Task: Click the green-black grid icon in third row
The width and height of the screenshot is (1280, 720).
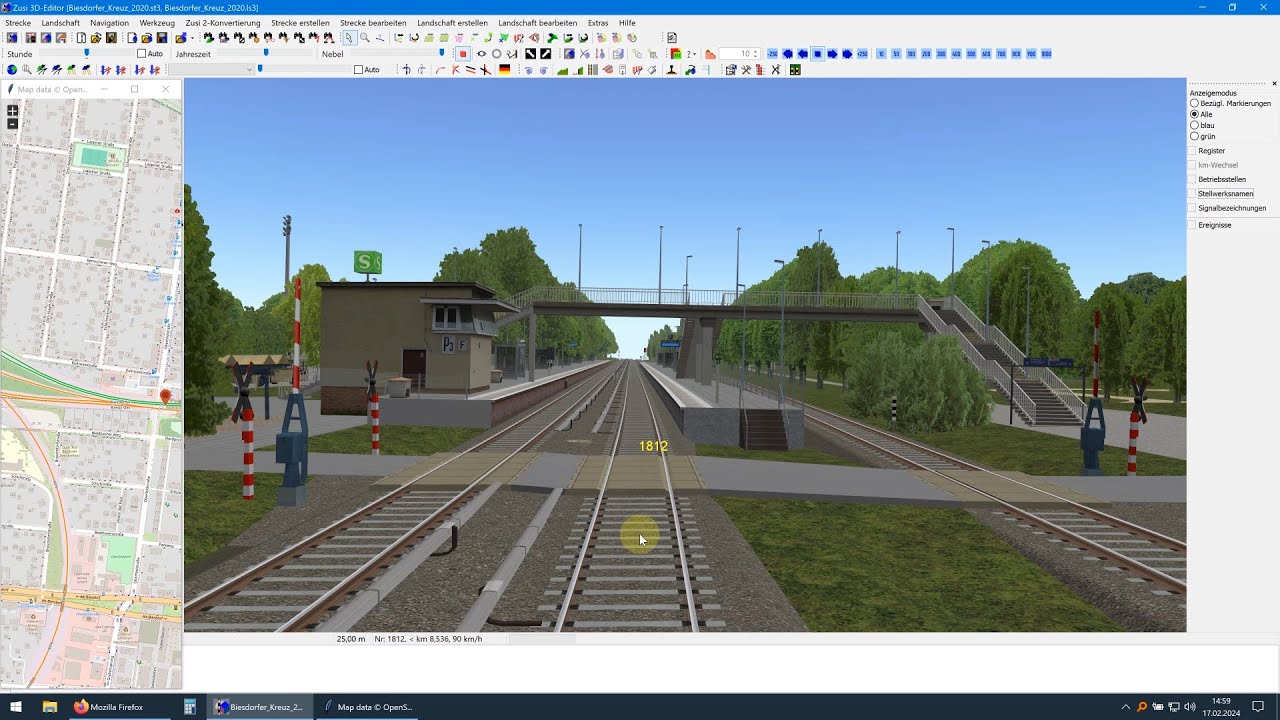Action: (795, 70)
